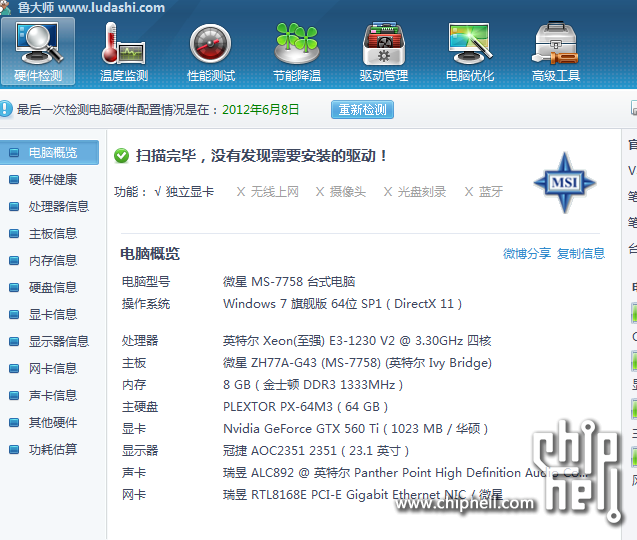
Task: Click the 重新检测 re-detect button
Action: point(362,110)
